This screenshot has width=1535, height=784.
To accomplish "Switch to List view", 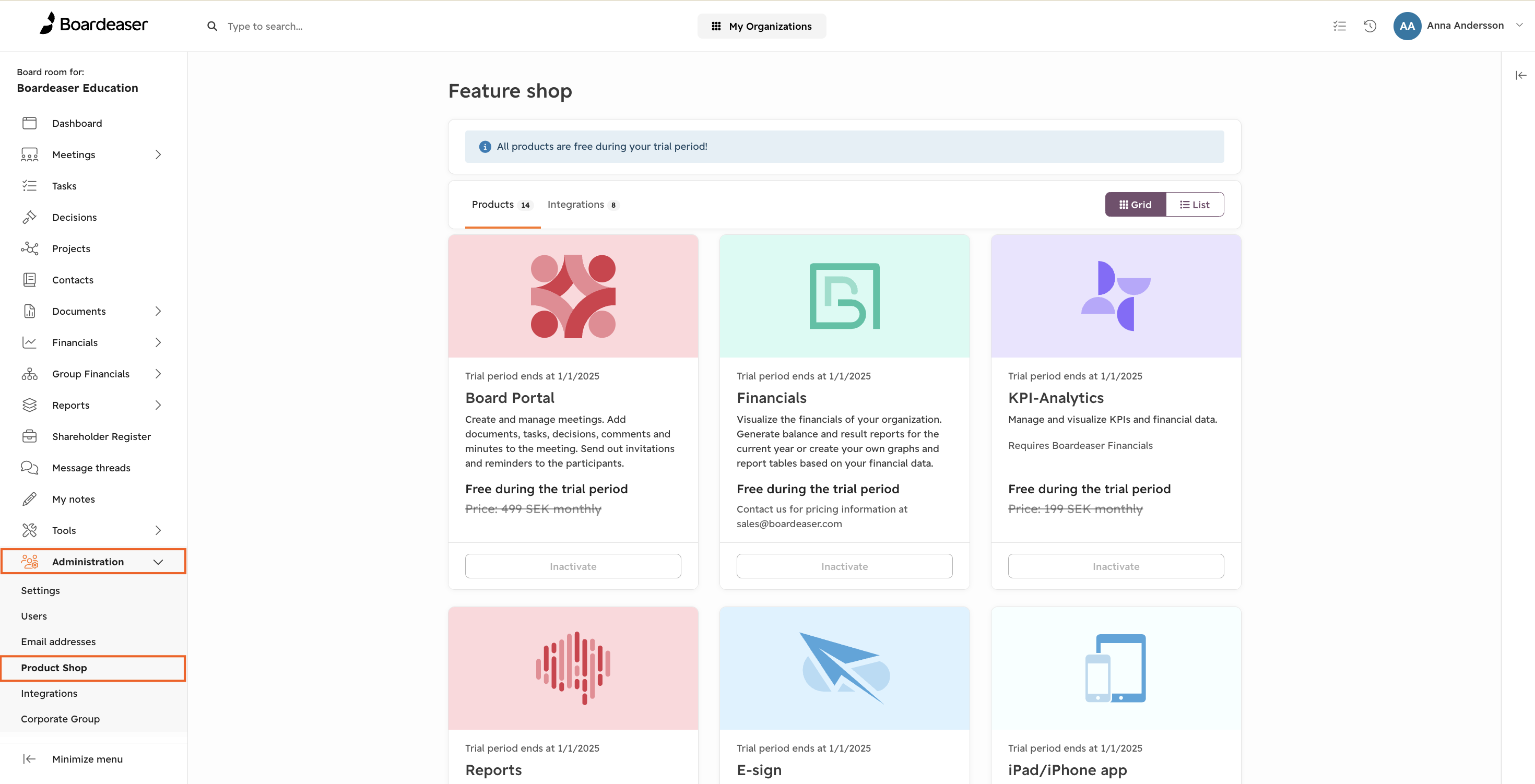I will pos(1195,204).
